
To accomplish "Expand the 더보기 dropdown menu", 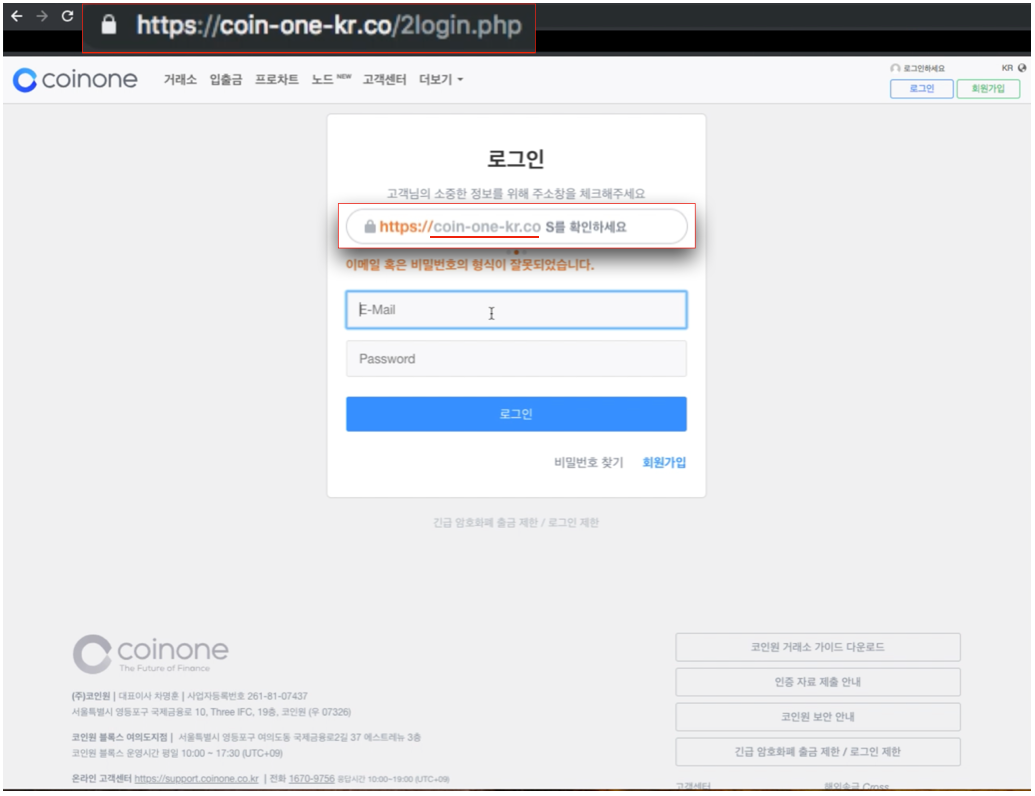I will [441, 79].
